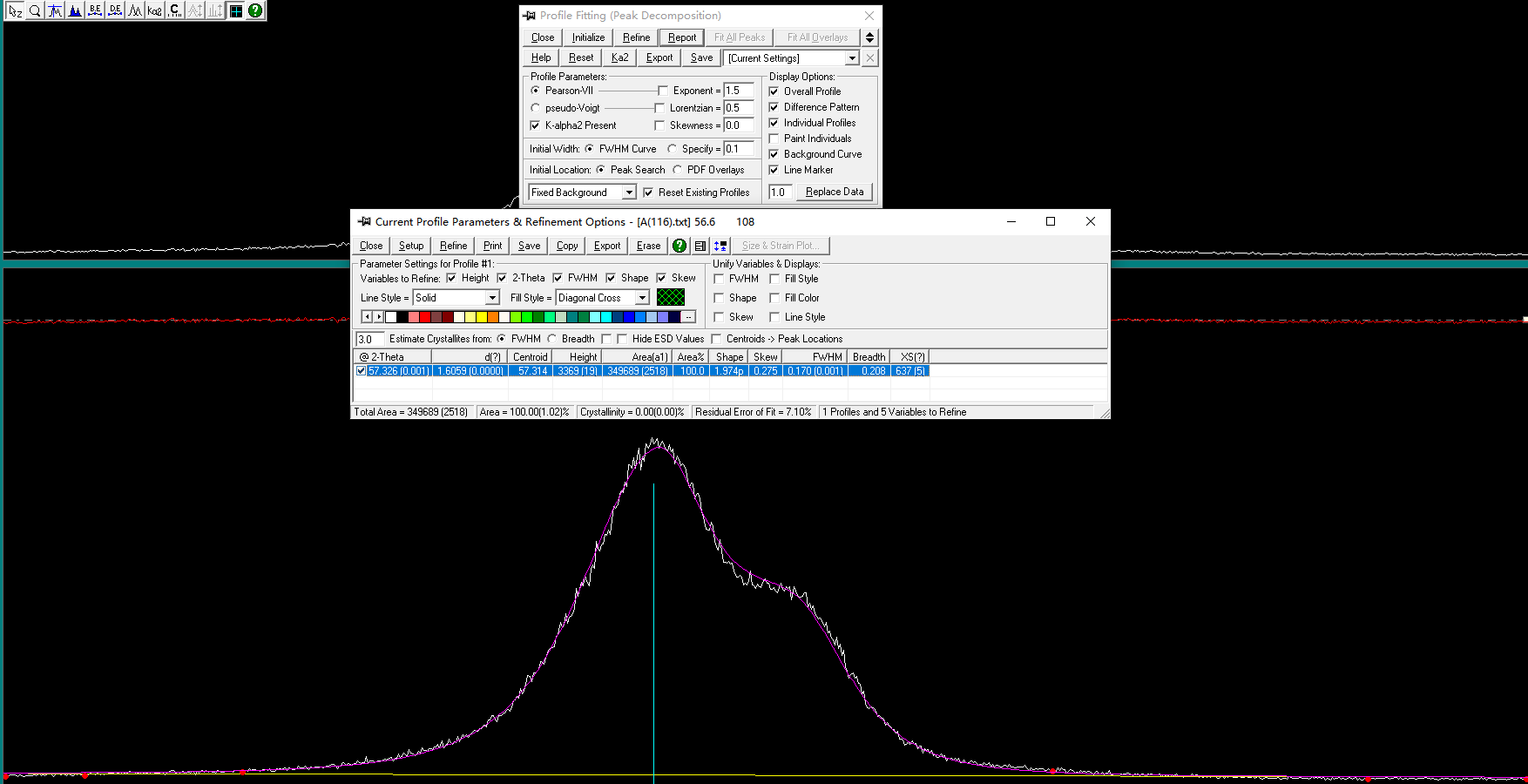Click the Specify width value field
Screen dimensions: 1528x784
[739, 149]
